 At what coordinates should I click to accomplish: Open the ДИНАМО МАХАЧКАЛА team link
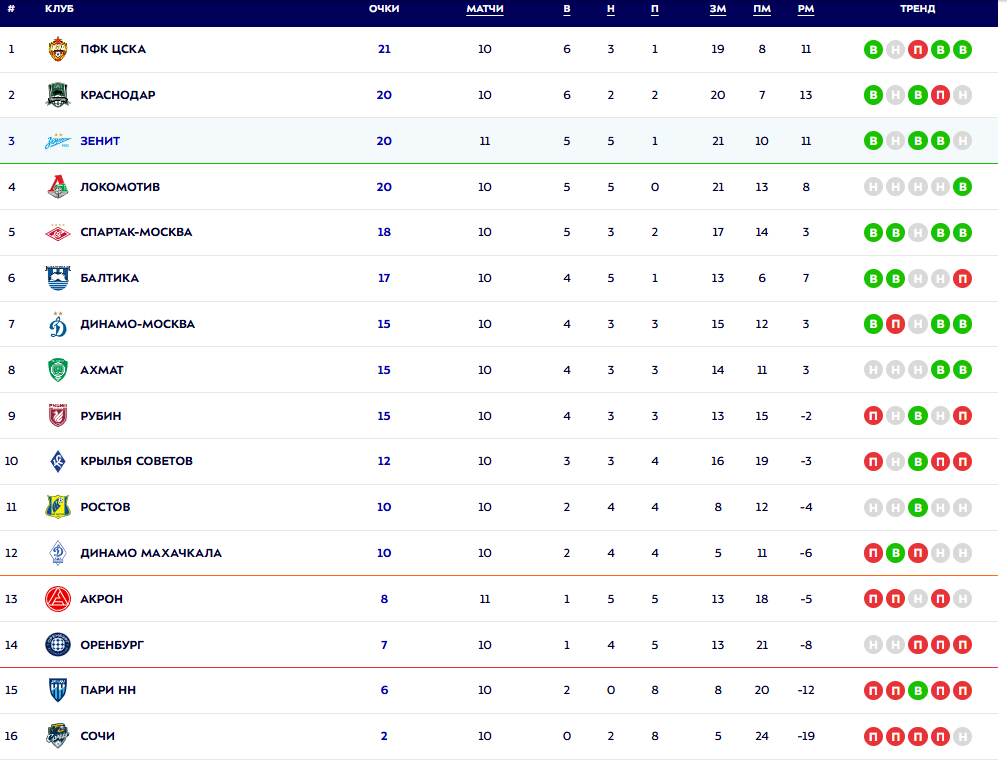(x=151, y=553)
